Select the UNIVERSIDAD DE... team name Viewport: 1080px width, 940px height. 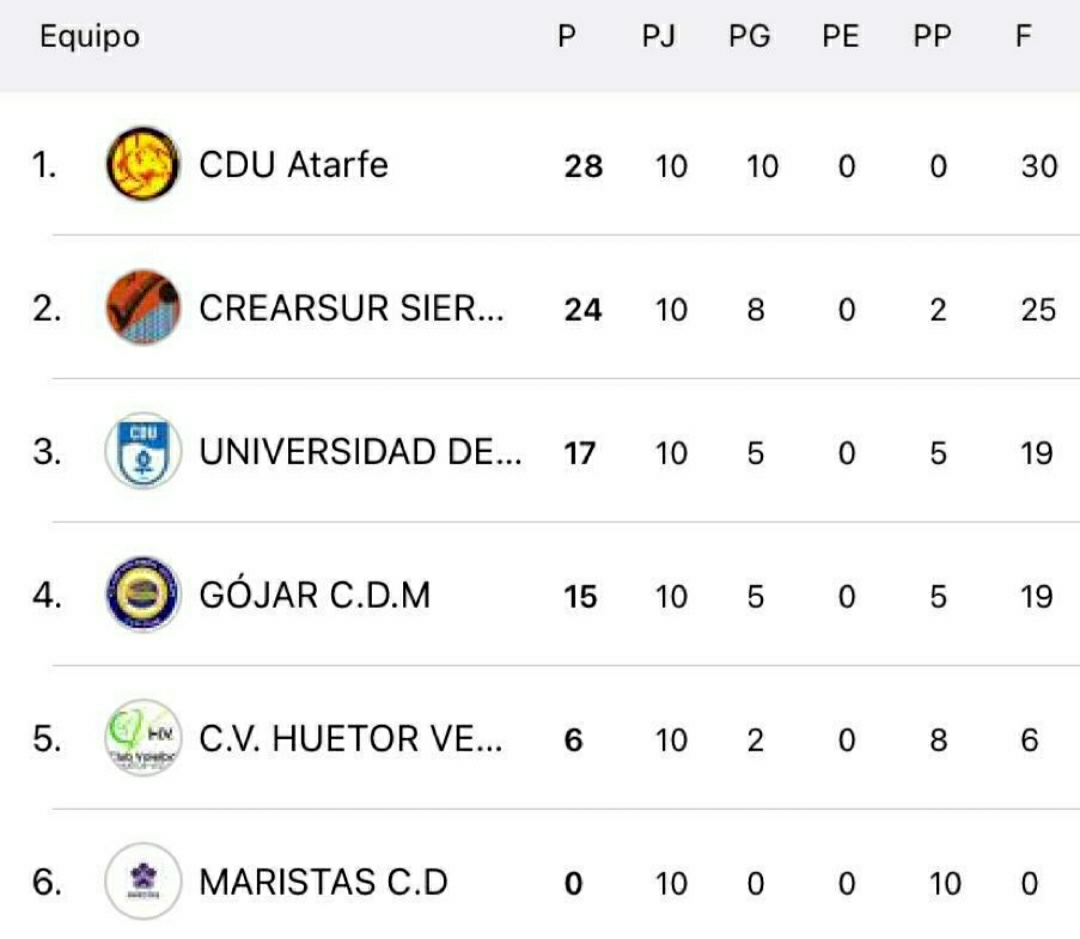tap(360, 452)
